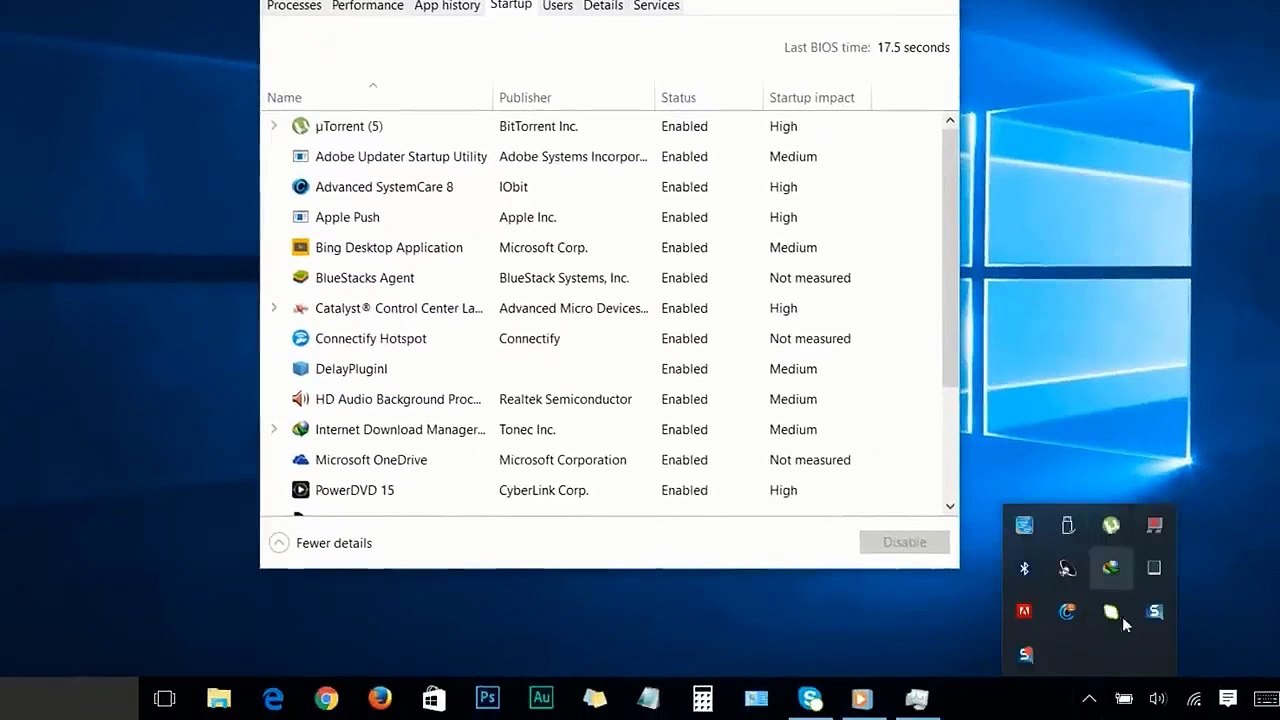Click the PowerDVD 15 icon

click(x=300, y=490)
